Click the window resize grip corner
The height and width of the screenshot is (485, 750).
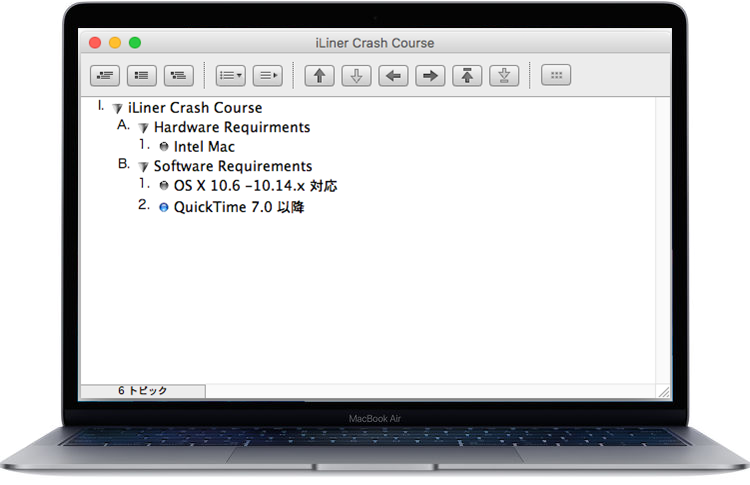664,392
